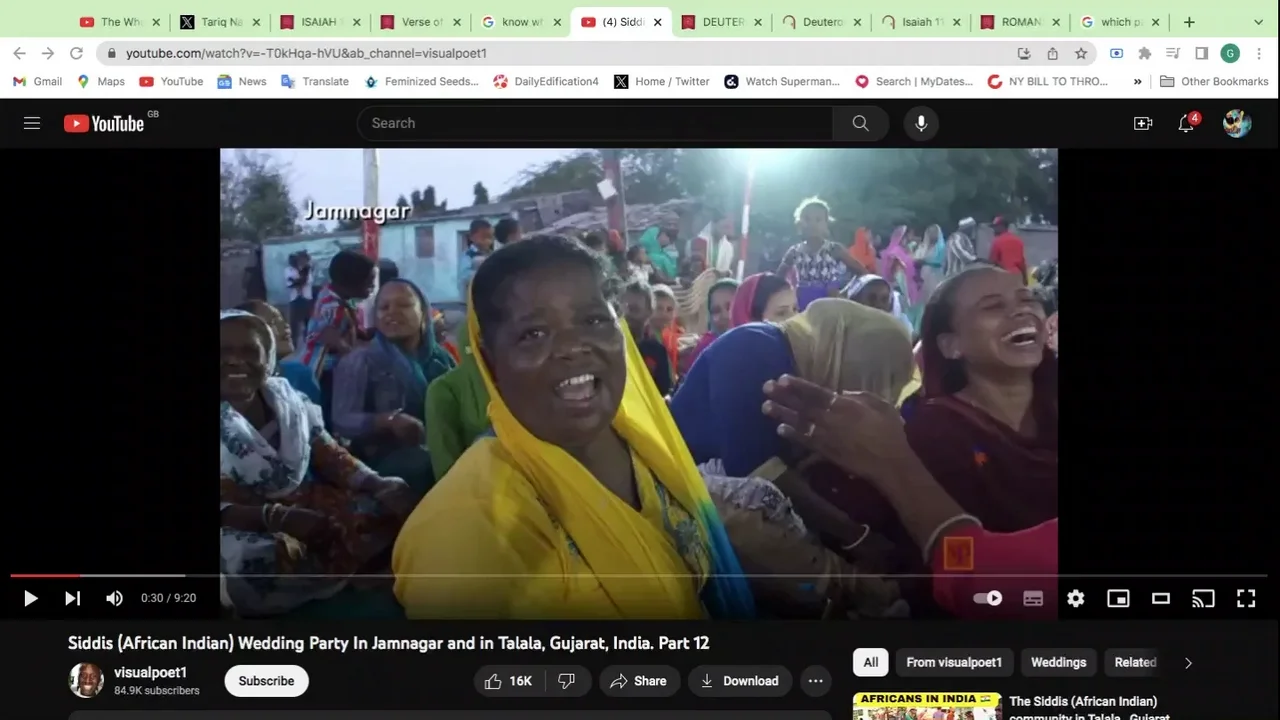The image size is (1280, 720).
Task: Play the video with the play button
Action: click(31, 598)
